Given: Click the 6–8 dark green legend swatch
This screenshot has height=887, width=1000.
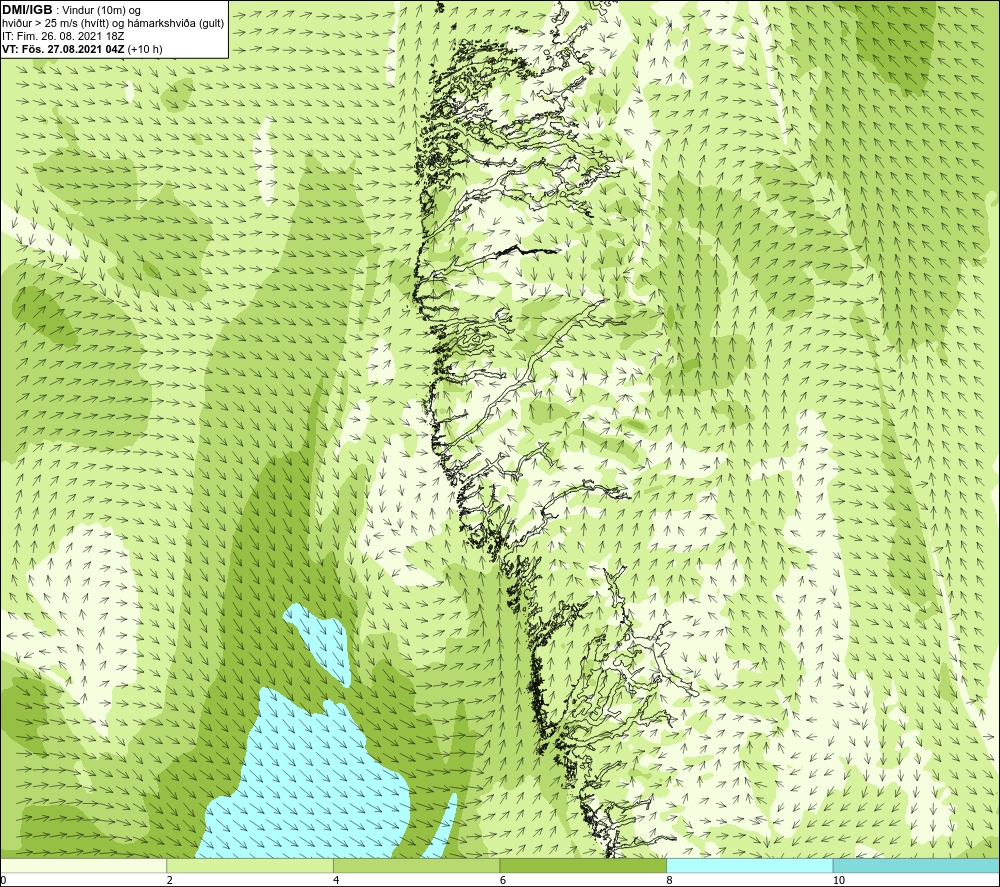Looking at the screenshot, I should coord(583,865).
